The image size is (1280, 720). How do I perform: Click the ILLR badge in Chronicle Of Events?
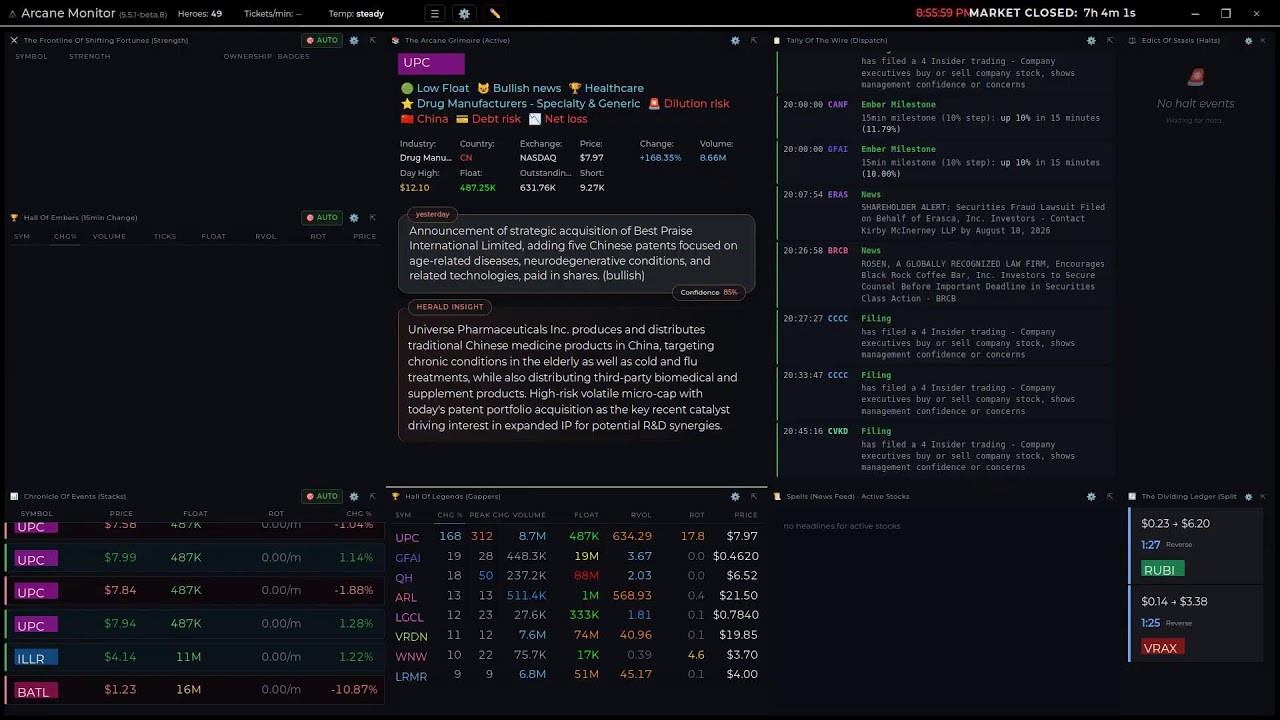click(37, 658)
